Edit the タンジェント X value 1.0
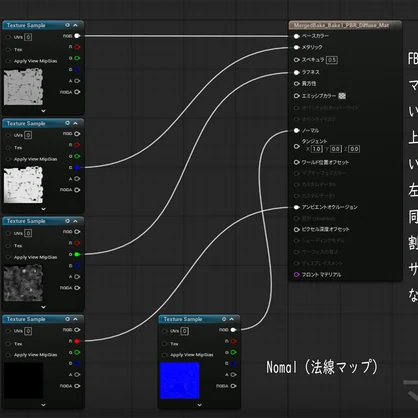The image size is (418, 418). pos(317,149)
